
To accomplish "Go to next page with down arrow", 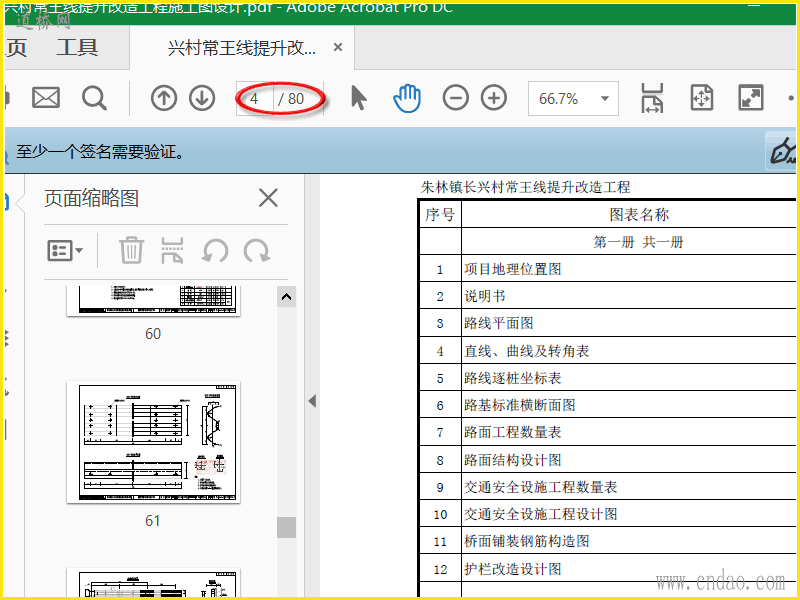I will (202, 98).
